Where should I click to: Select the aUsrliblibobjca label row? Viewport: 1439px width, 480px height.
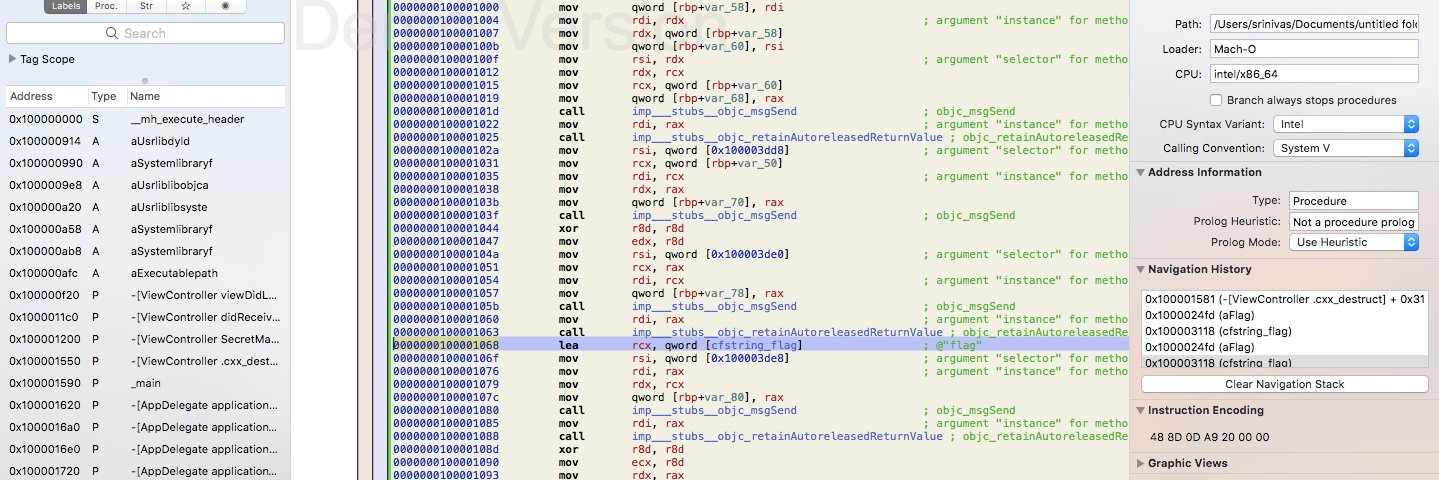point(145,185)
